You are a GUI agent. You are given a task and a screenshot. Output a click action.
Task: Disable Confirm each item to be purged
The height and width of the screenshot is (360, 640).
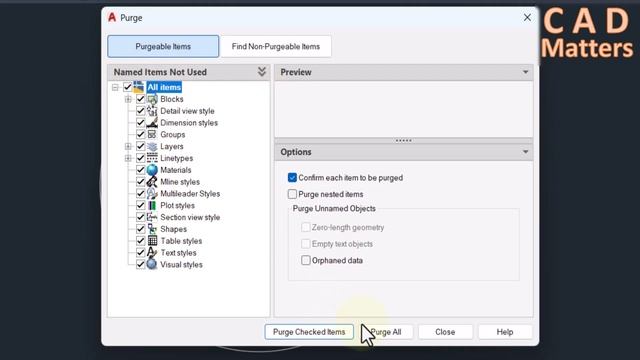pyautogui.click(x=292, y=178)
